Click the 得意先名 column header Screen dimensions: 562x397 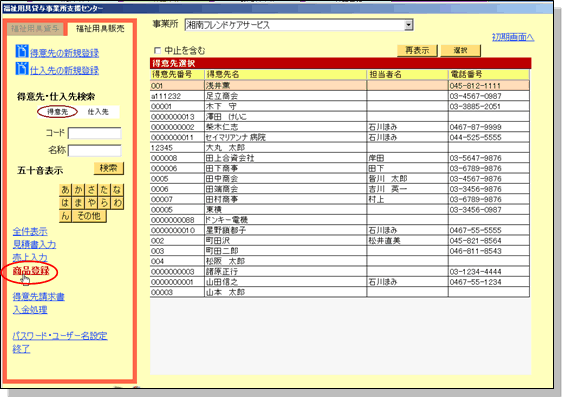tap(285, 75)
